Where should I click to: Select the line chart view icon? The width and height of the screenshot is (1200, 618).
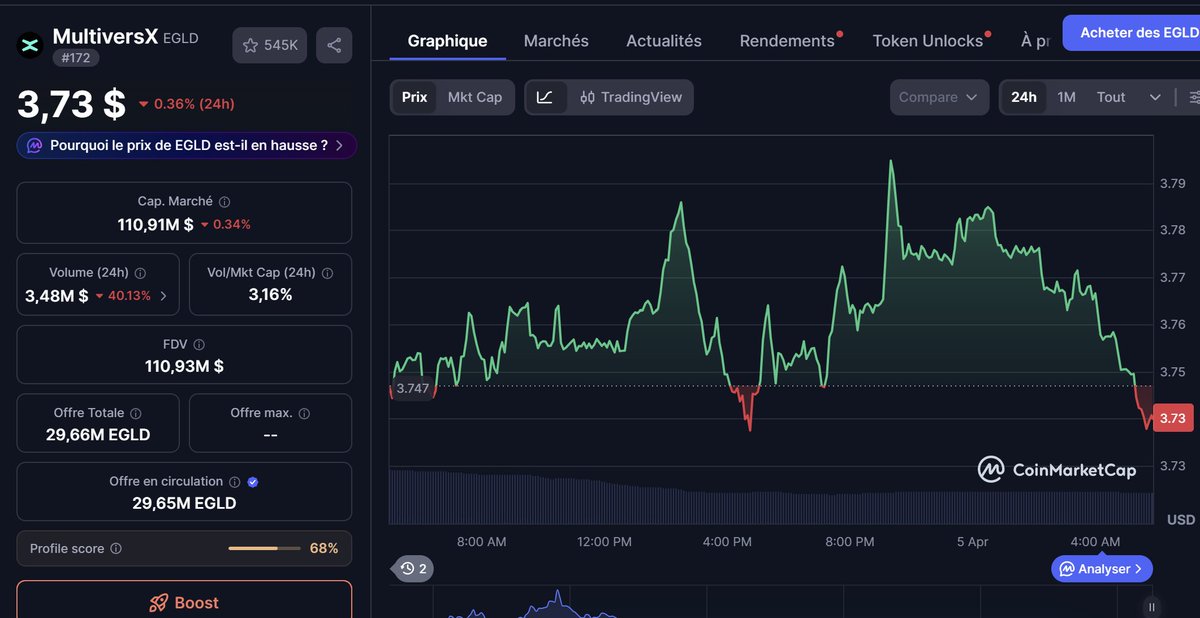coord(545,97)
